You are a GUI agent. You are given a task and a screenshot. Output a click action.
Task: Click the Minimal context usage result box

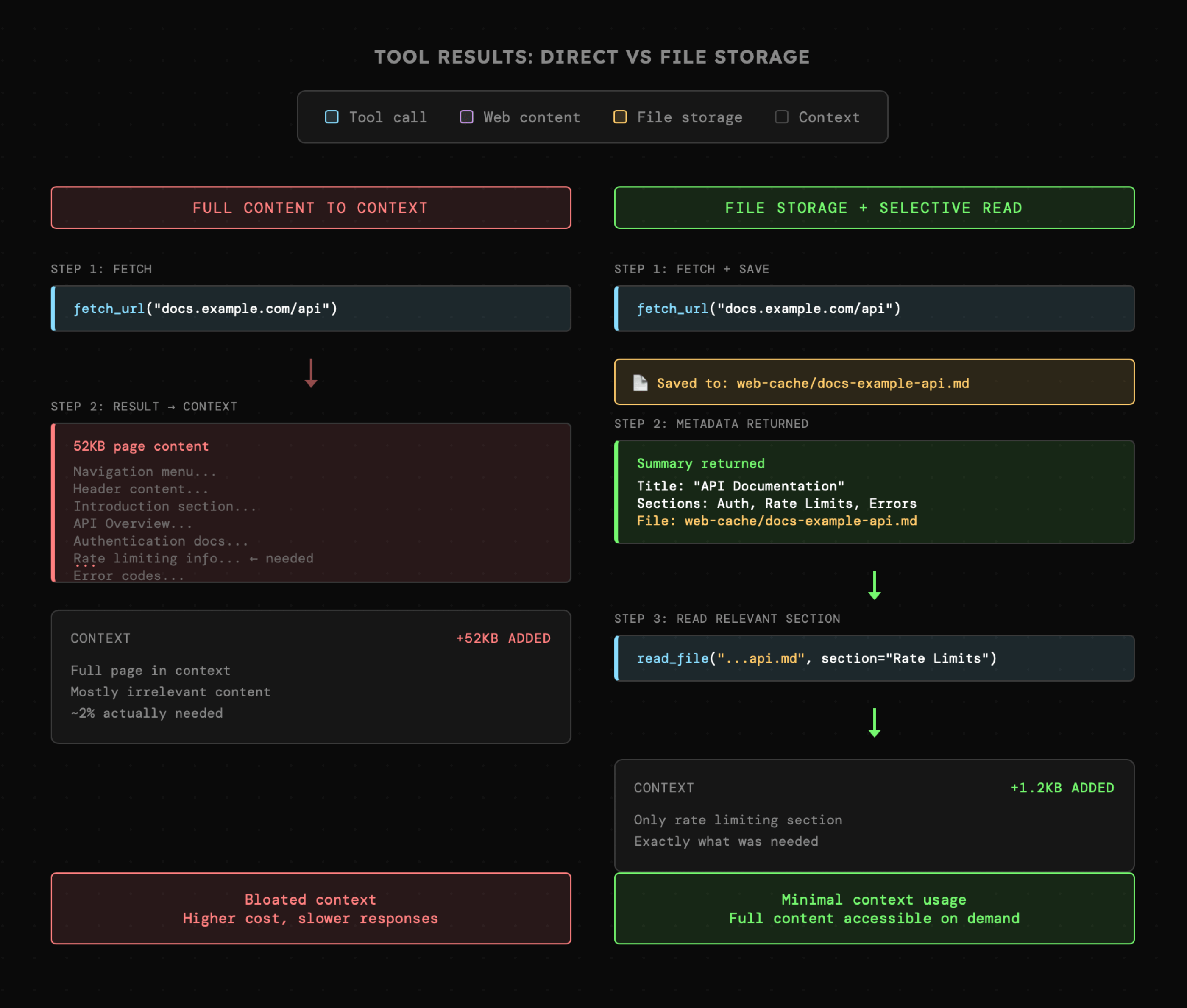pos(874,908)
